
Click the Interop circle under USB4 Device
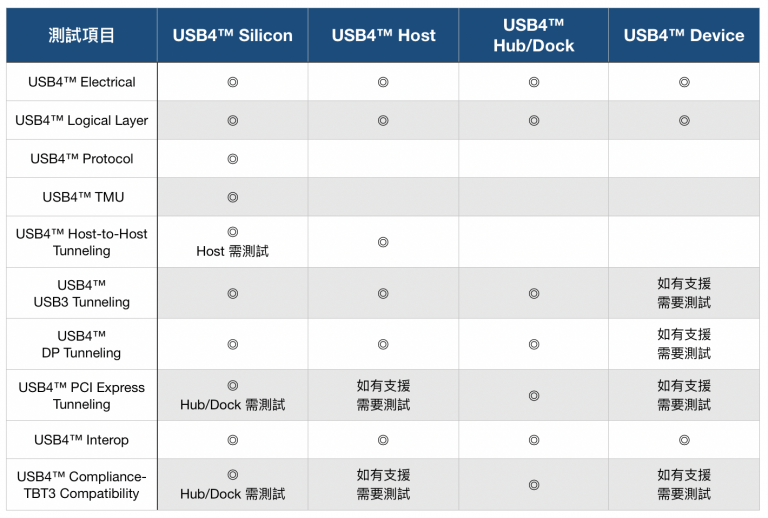pos(684,439)
